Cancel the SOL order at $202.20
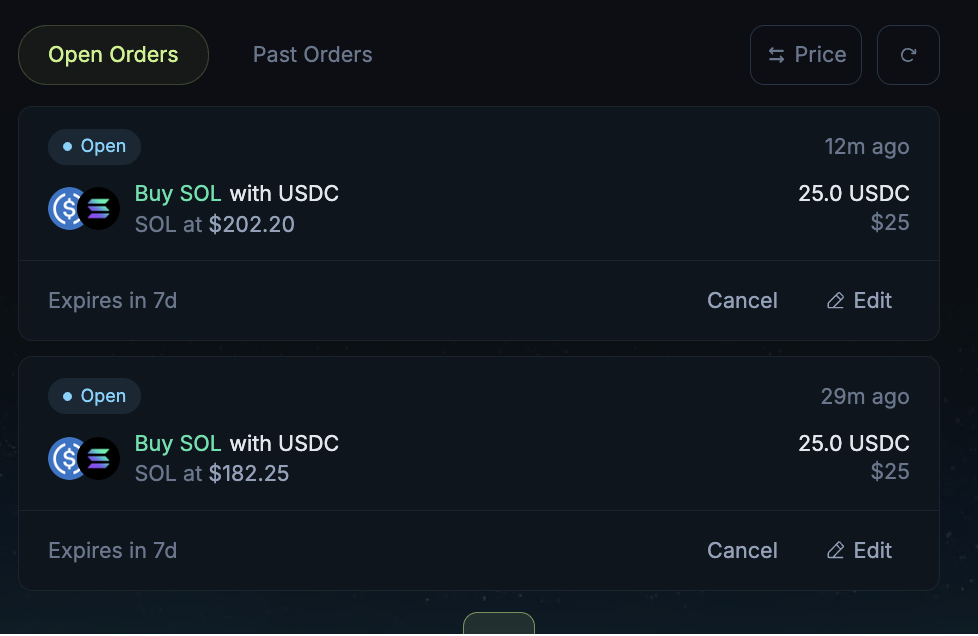The image size is (978, 636). [742, 301]
